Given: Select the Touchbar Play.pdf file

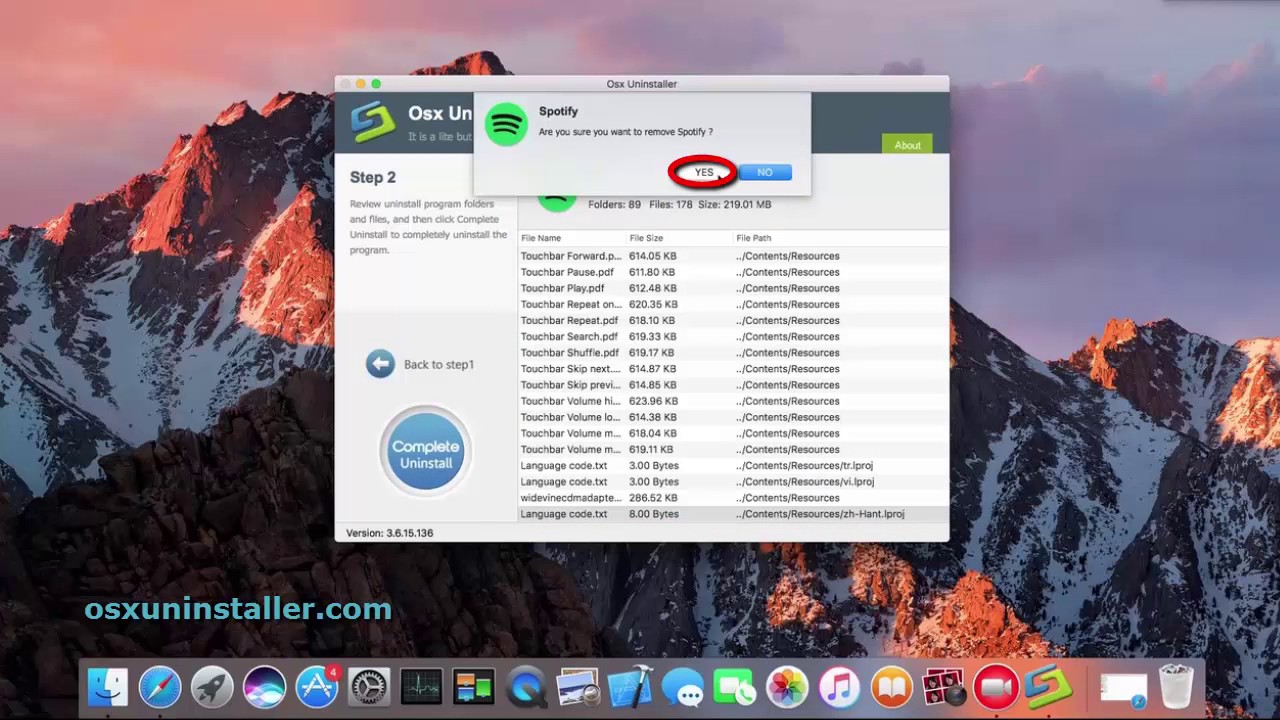Looking at the screenshot, I should [733, 288].
